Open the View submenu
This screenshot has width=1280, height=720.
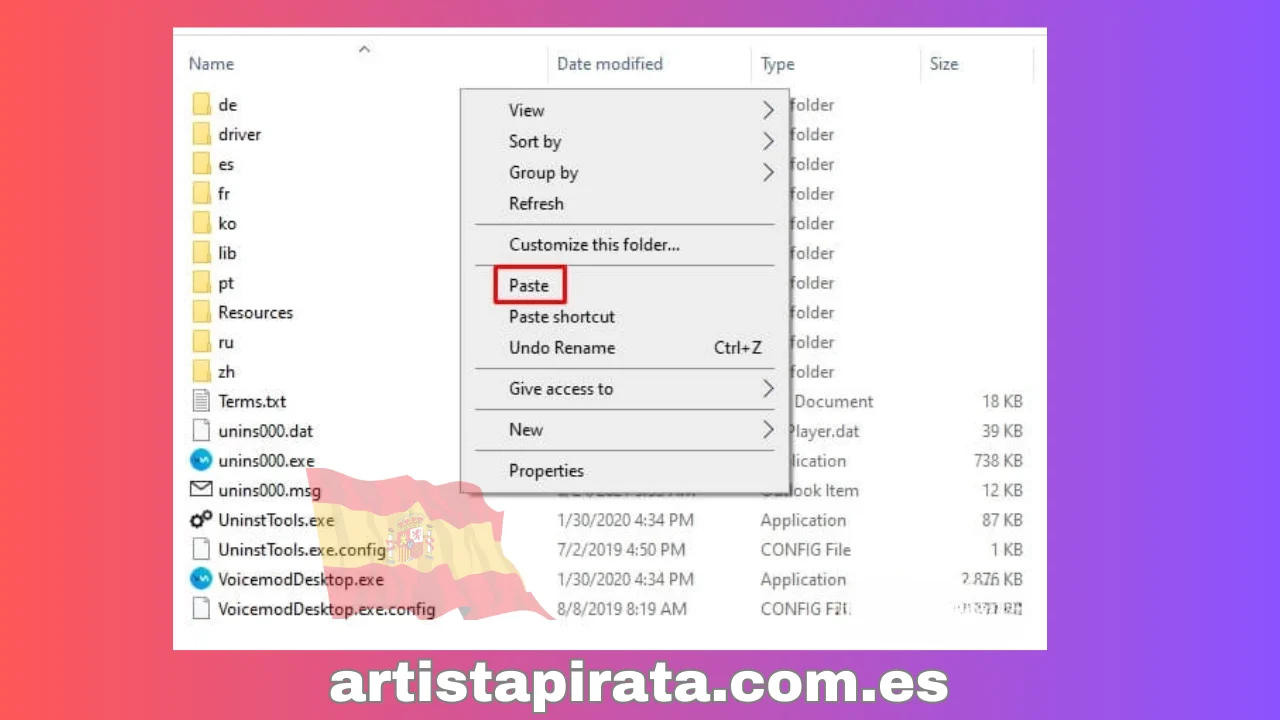625,110
